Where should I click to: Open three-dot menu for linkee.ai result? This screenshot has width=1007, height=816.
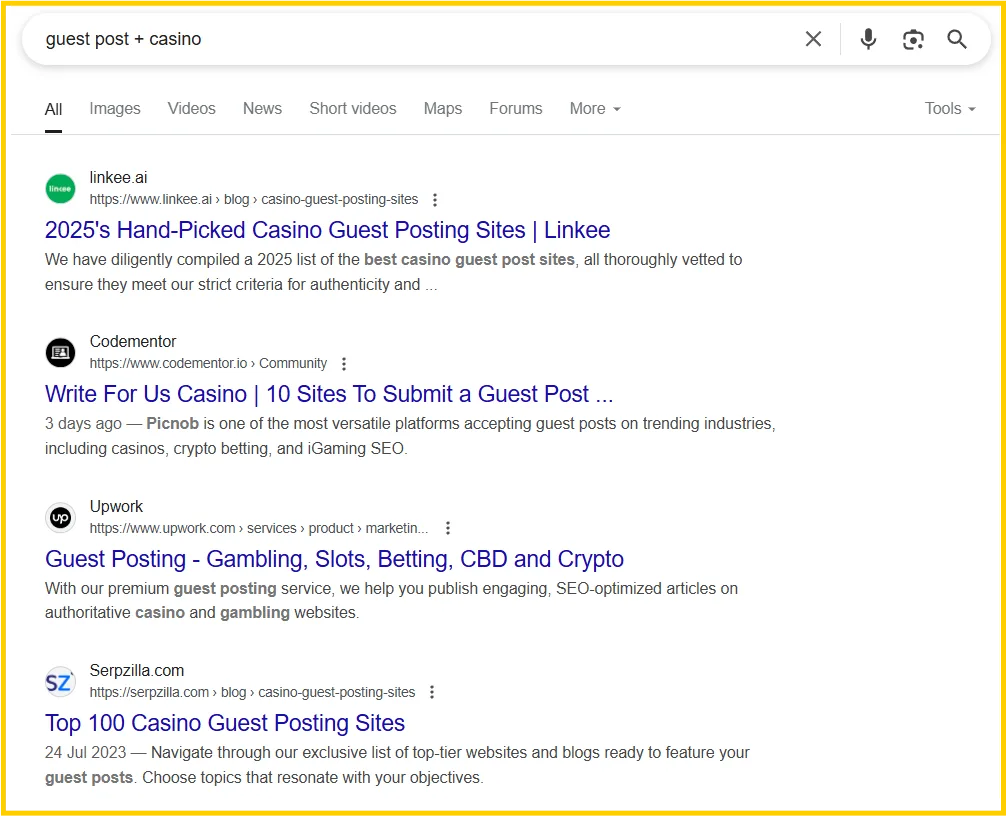(x=434, y=200)
